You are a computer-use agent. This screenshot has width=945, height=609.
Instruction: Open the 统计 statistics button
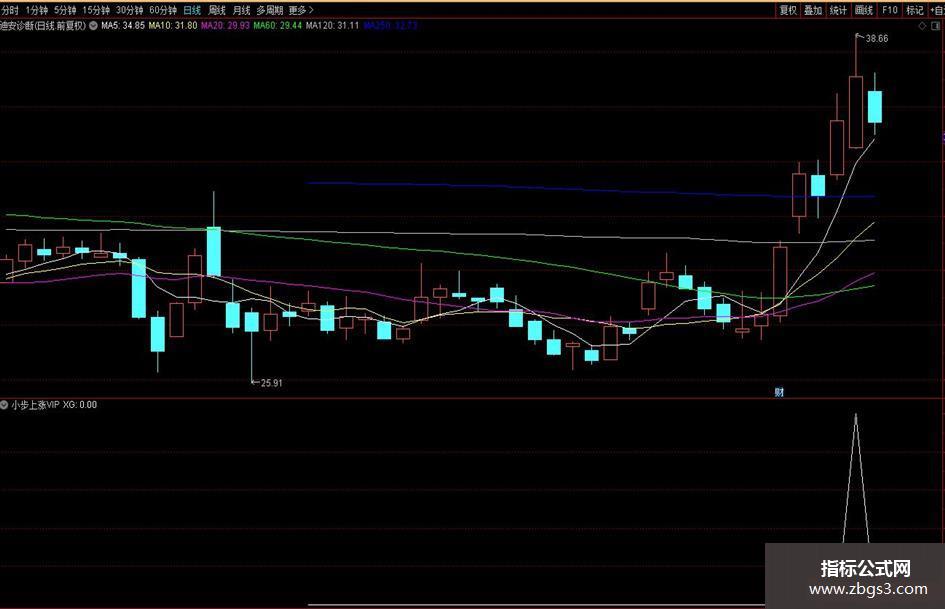pos(838,10)
